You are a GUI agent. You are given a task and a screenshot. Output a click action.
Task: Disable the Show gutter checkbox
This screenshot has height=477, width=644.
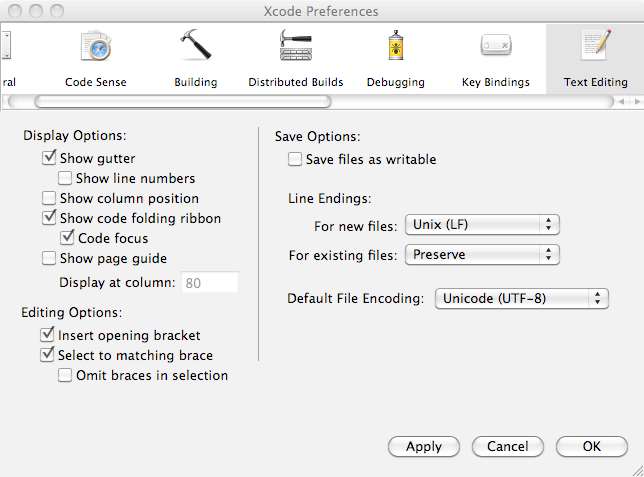coord(49,159)
